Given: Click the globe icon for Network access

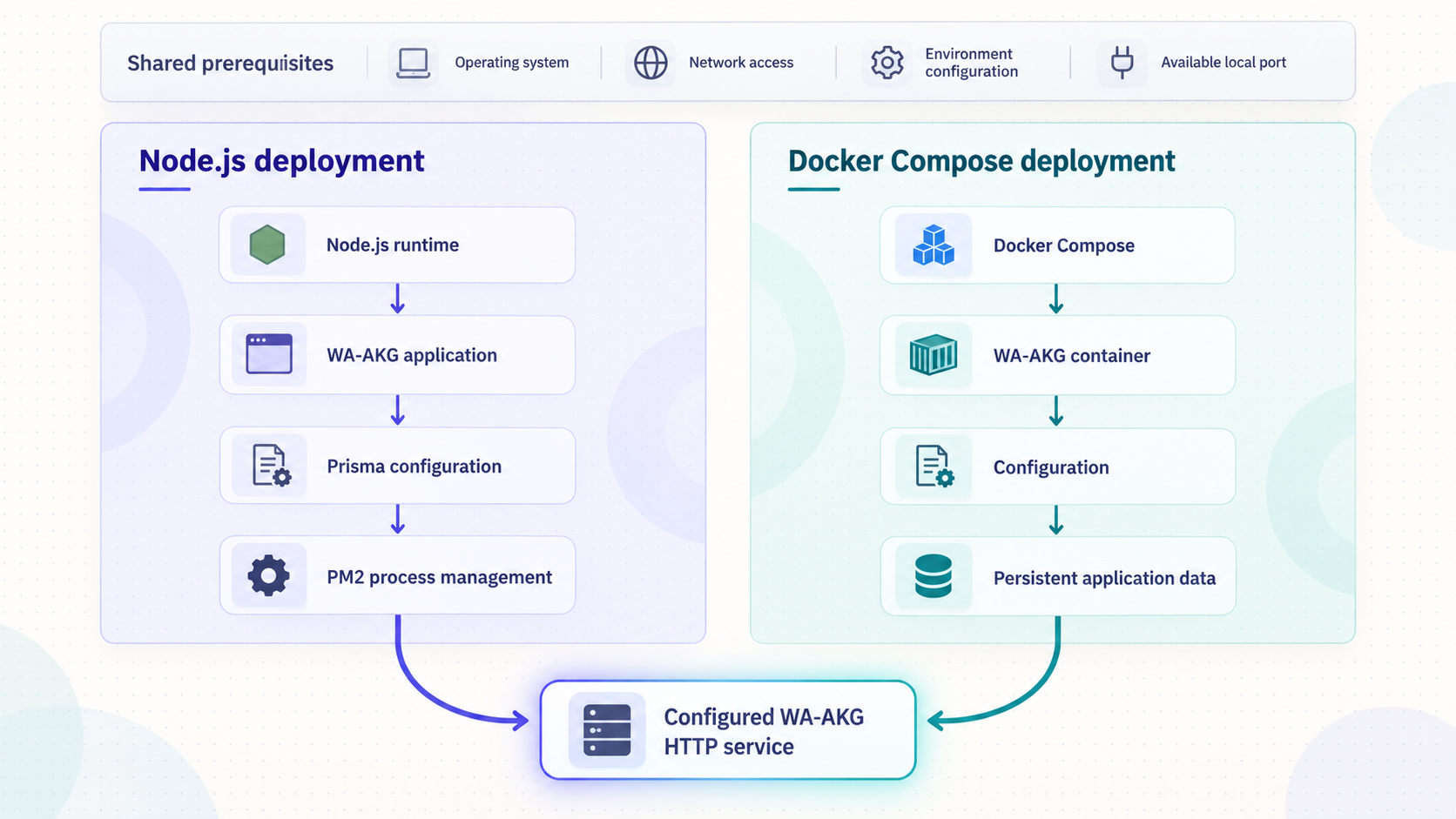Looking at the screenshot, I should [x=650, y=63].
